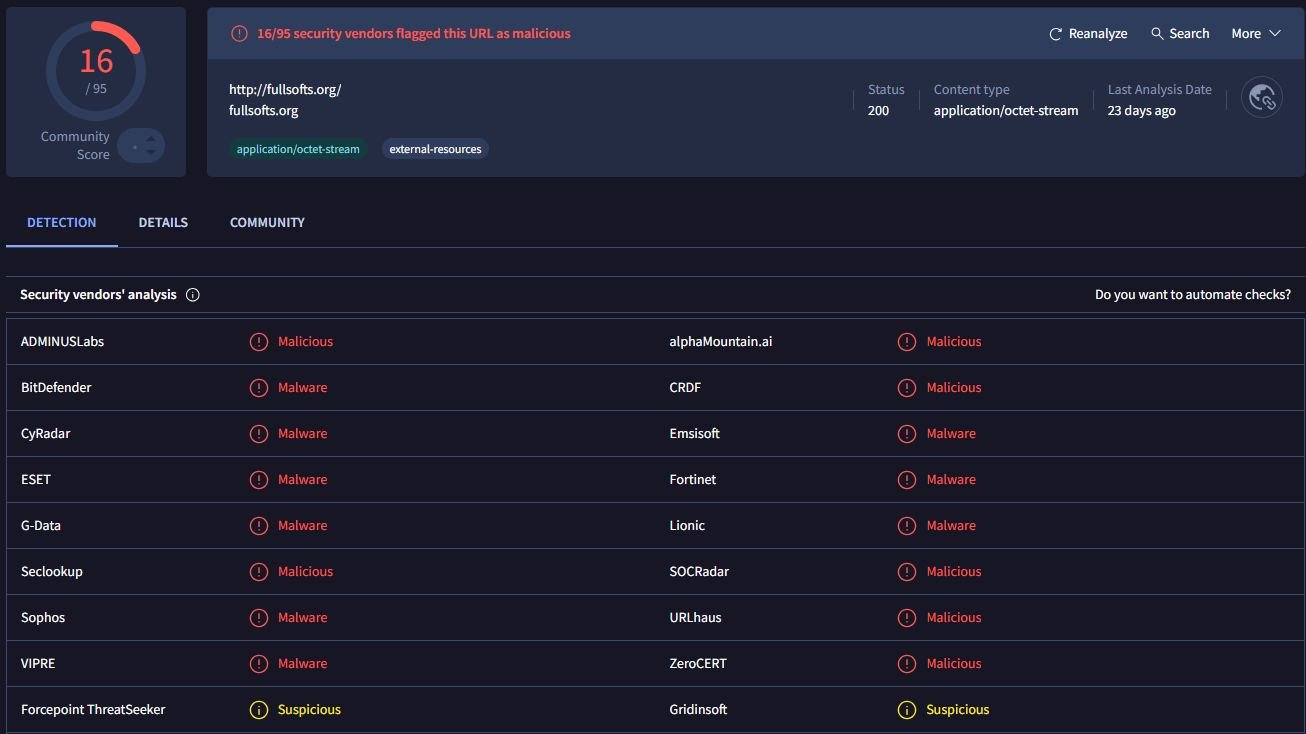Select the URLhaus vendor name
The height and width of the screenshot is (734, 1306).
click(696, 618)
